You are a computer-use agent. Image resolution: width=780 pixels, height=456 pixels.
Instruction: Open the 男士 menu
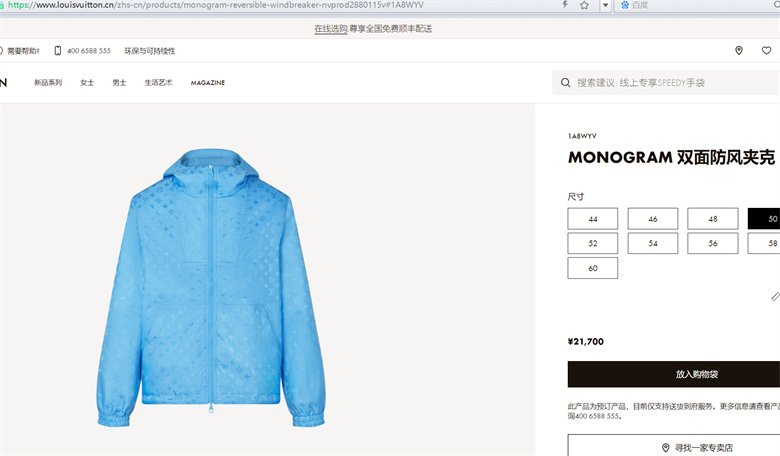click(x=119, y=83)
